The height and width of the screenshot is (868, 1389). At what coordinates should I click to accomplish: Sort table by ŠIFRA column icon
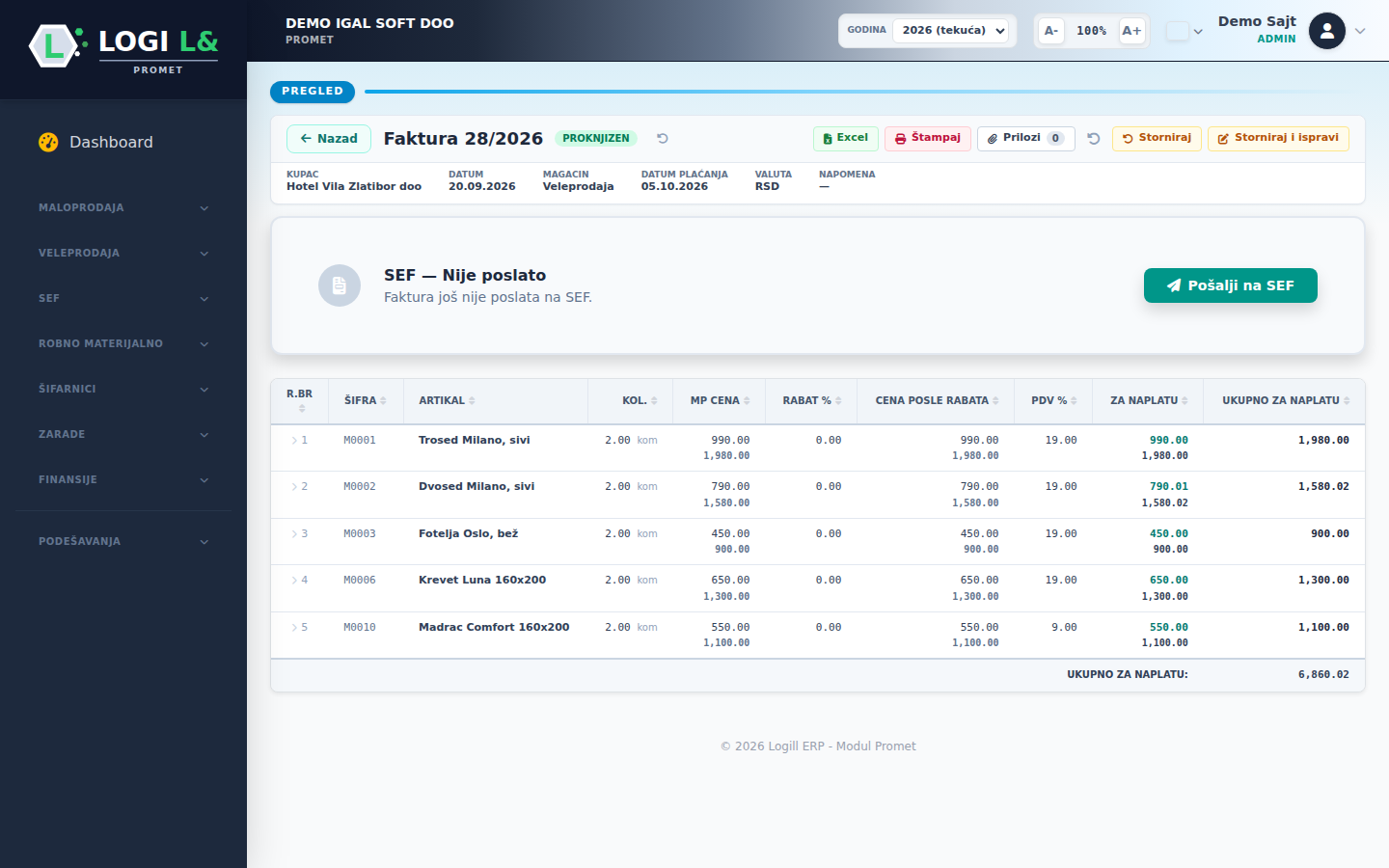[383, 401]
